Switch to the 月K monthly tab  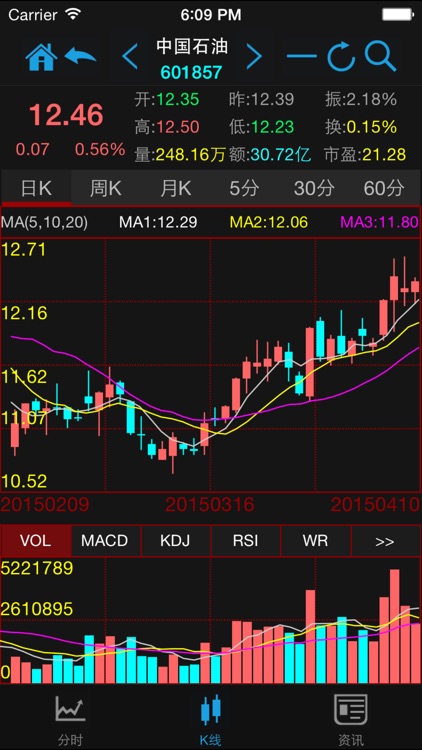pos(176,188)
